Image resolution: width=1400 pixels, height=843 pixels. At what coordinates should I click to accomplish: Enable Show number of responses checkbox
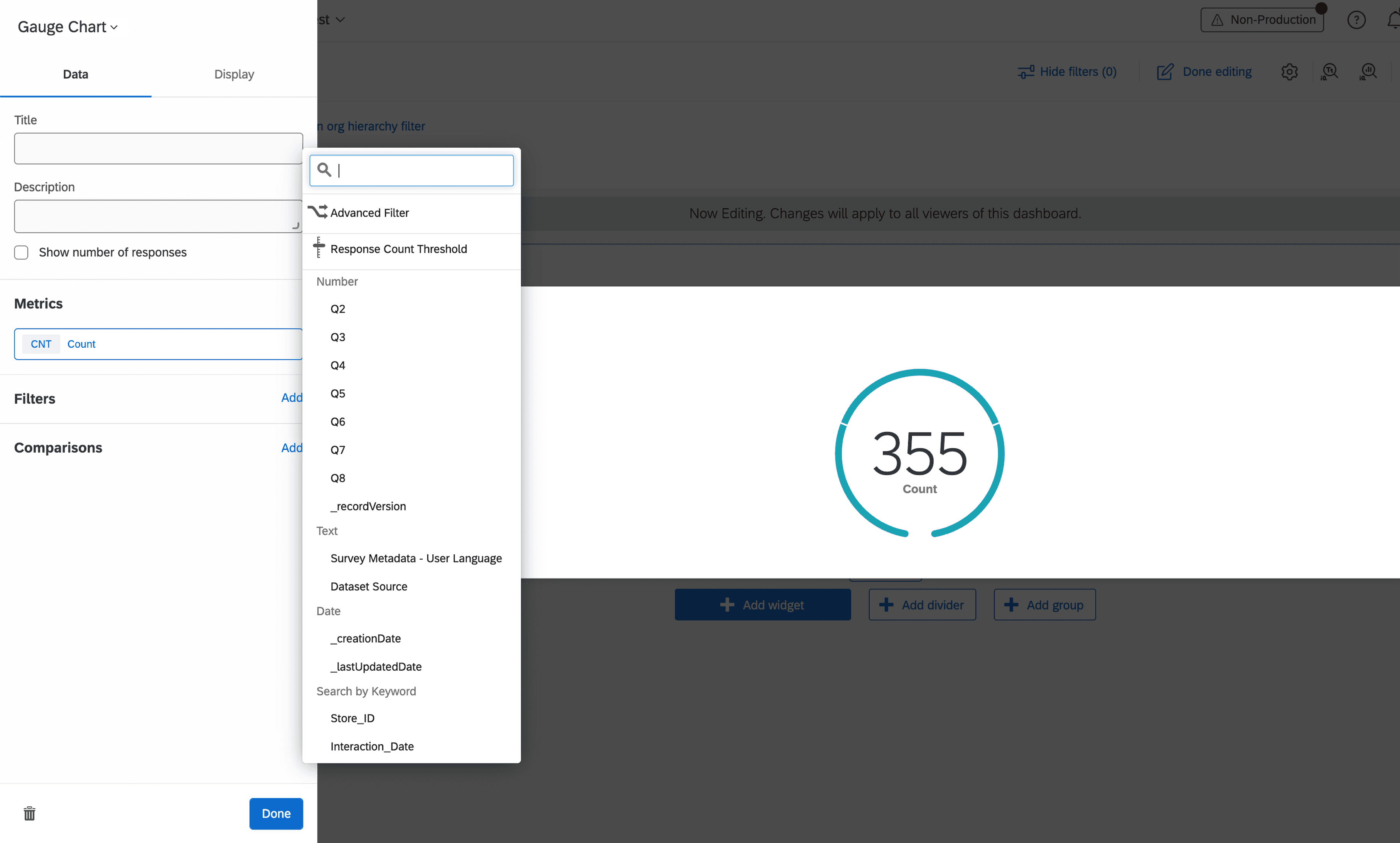click(21, 252)
